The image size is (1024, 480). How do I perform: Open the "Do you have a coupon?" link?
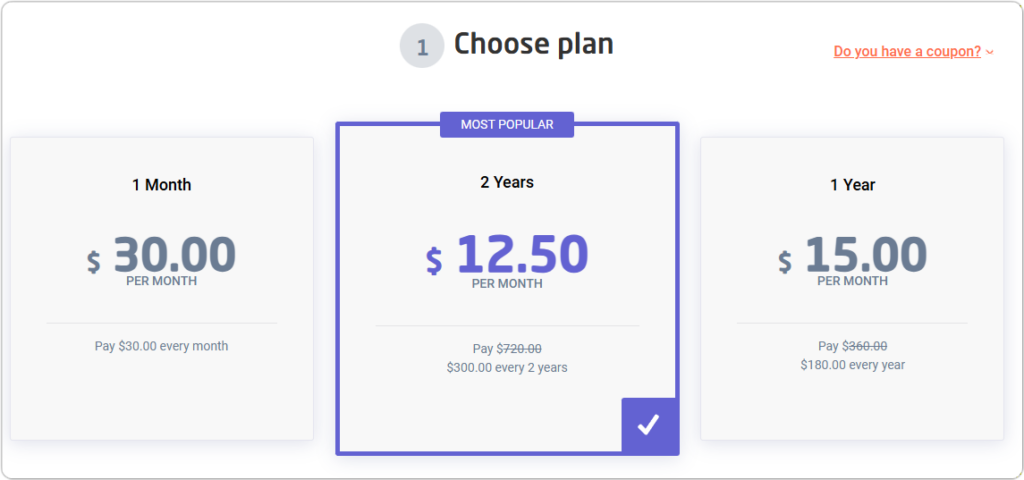(907, 51)
